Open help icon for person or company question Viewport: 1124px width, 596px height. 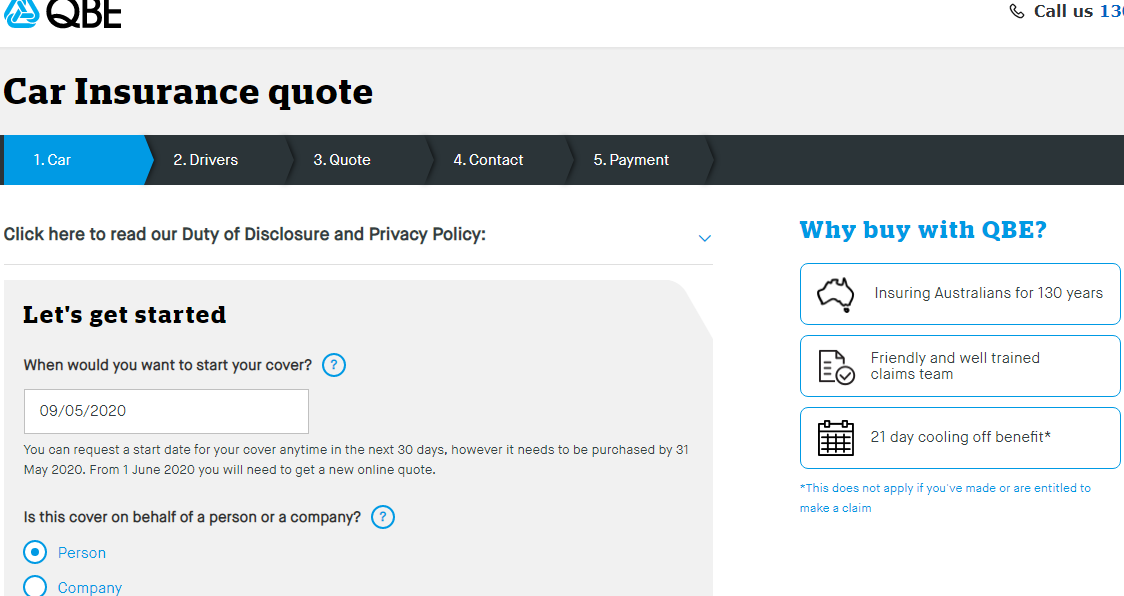tap(383, 517)
